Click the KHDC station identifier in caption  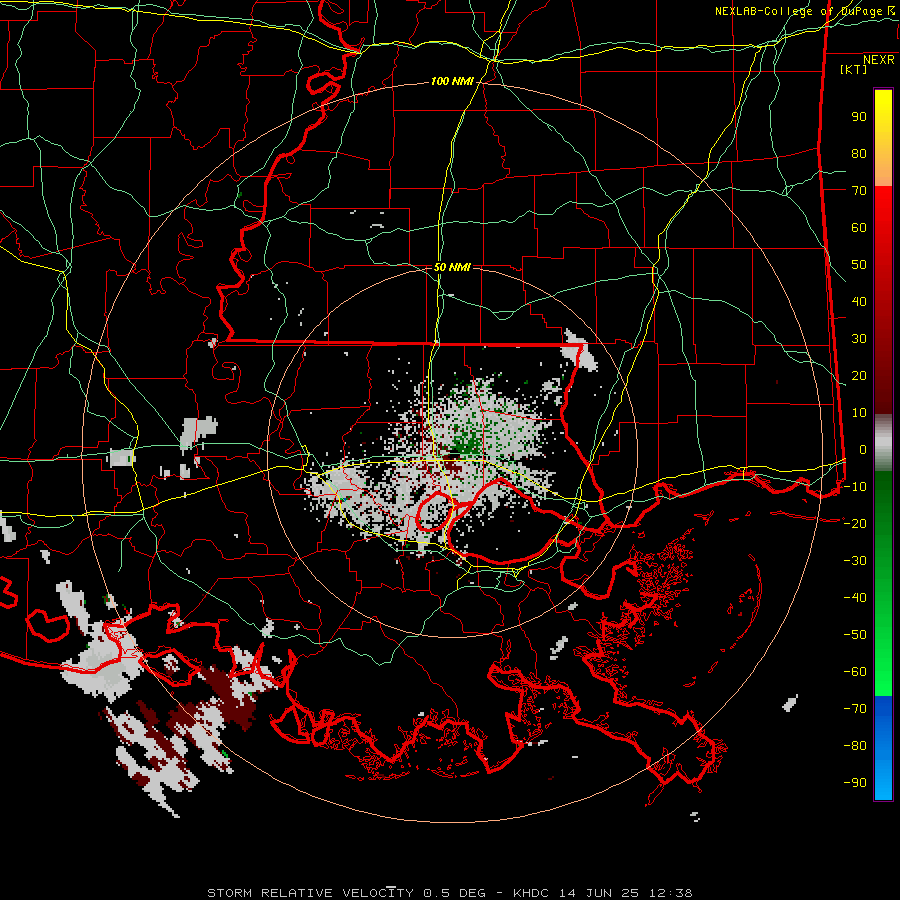(x=531, y=893)
